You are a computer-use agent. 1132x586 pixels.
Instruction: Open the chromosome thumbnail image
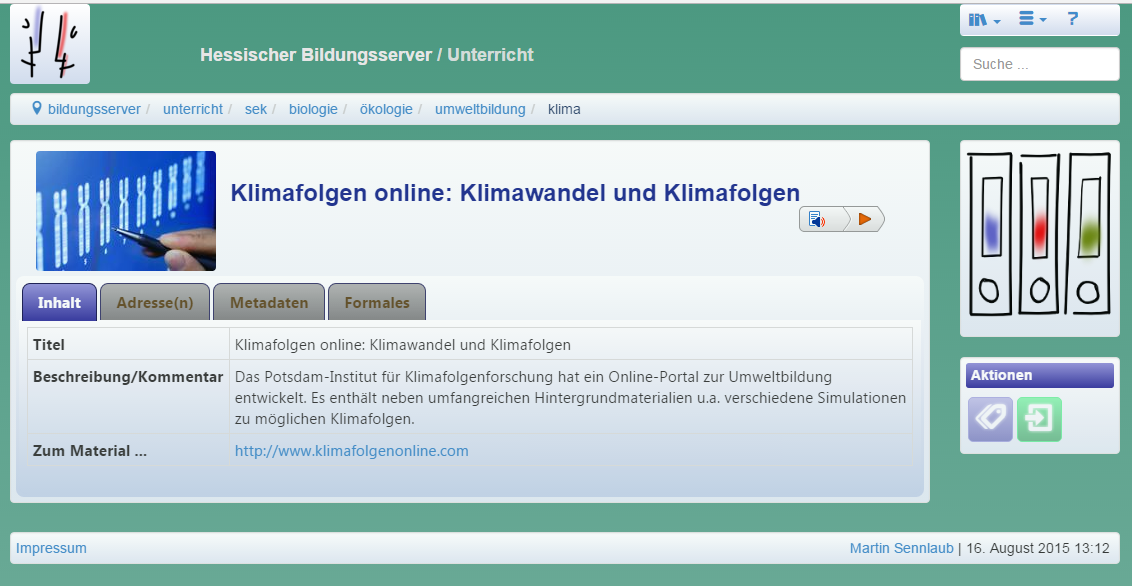126,211
